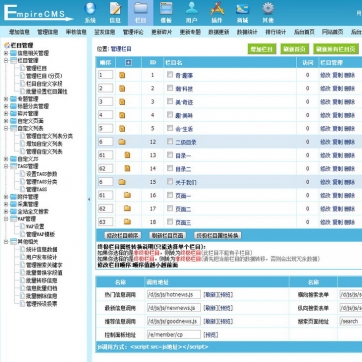Expand the 专题管理 tree node
362x362 pixels.
click(x=6, y=99)
